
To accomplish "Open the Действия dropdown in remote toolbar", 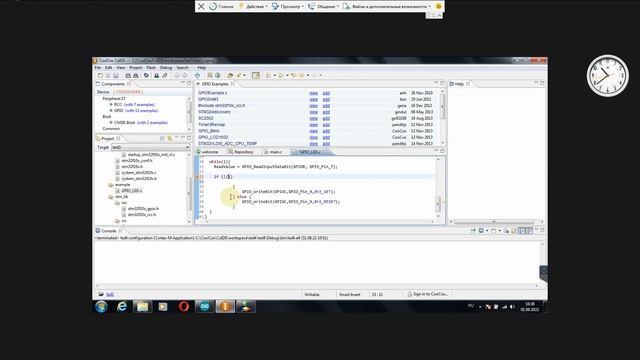I will 253,7.
